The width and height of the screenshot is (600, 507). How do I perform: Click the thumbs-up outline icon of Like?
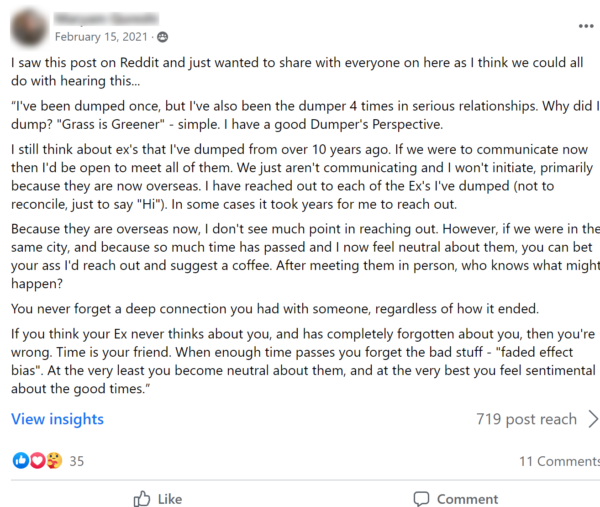click(142, 499)
